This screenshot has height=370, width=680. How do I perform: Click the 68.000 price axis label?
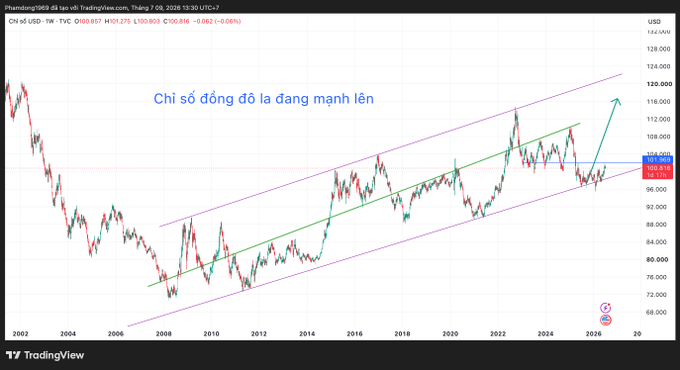[656, 312]
